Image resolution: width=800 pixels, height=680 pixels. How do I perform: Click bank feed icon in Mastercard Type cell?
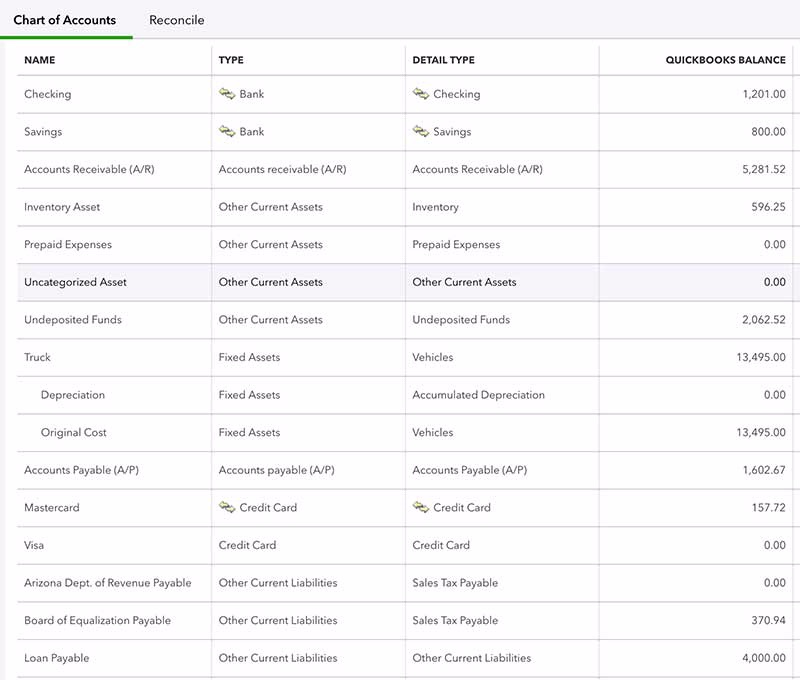pos(227,507)
